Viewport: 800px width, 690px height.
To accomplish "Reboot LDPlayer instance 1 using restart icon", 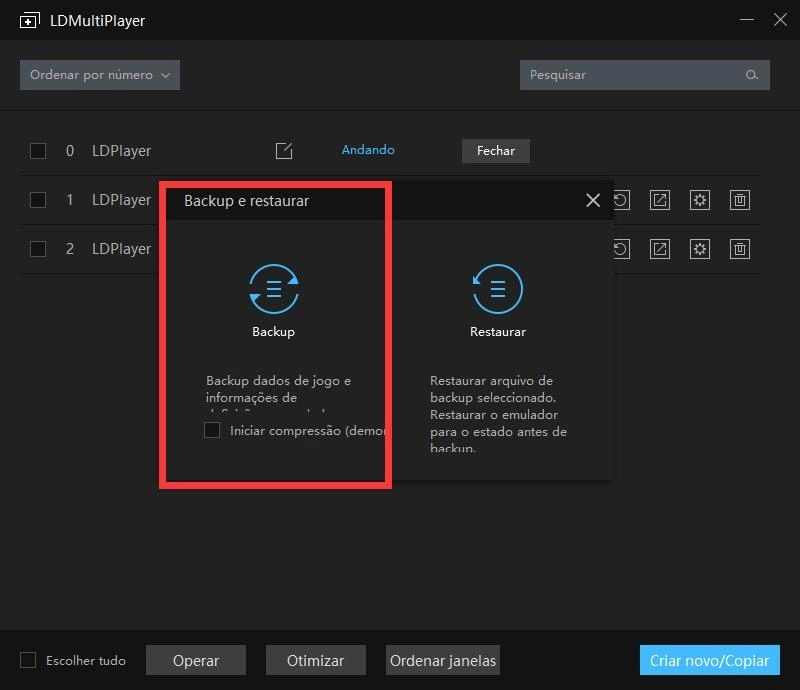I will click(x=620, y=200).
